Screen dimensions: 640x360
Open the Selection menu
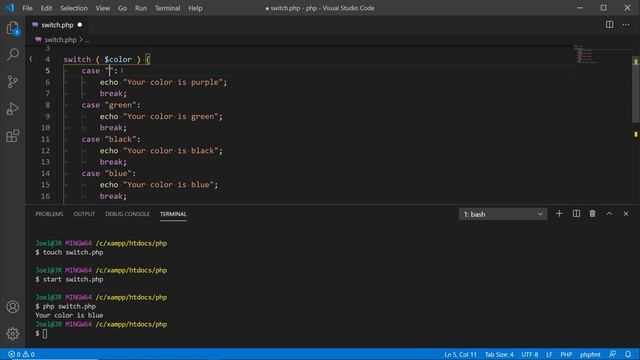(x=74, y=8)
